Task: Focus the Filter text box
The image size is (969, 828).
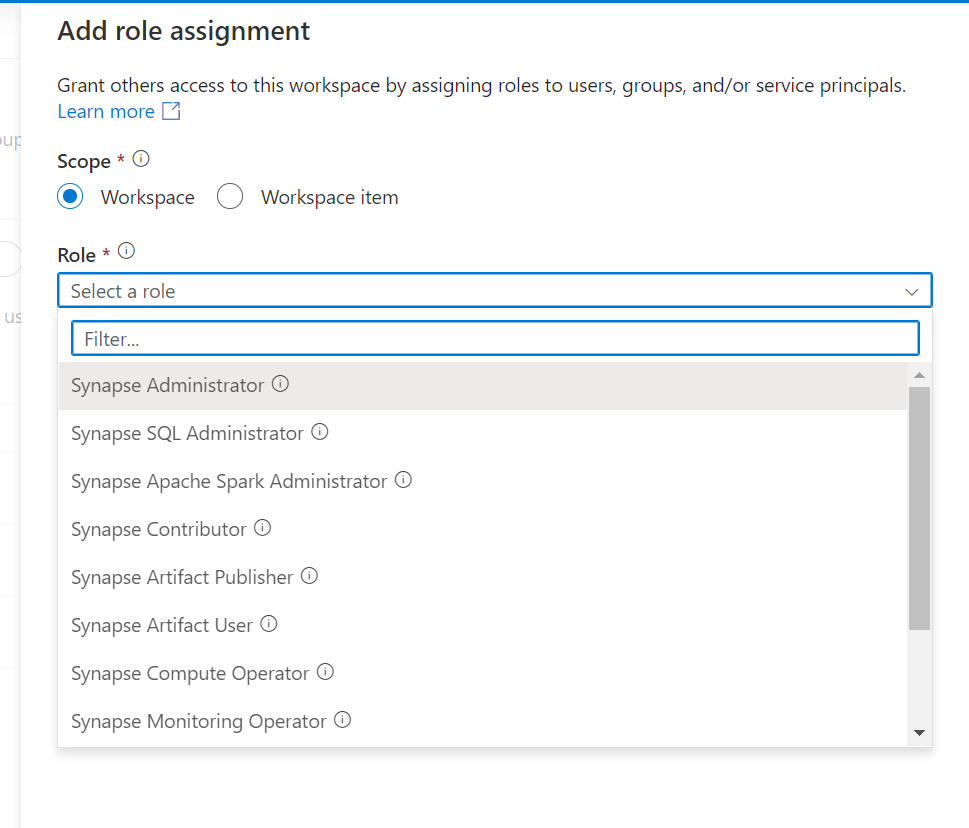Action: tap(495, 338)
